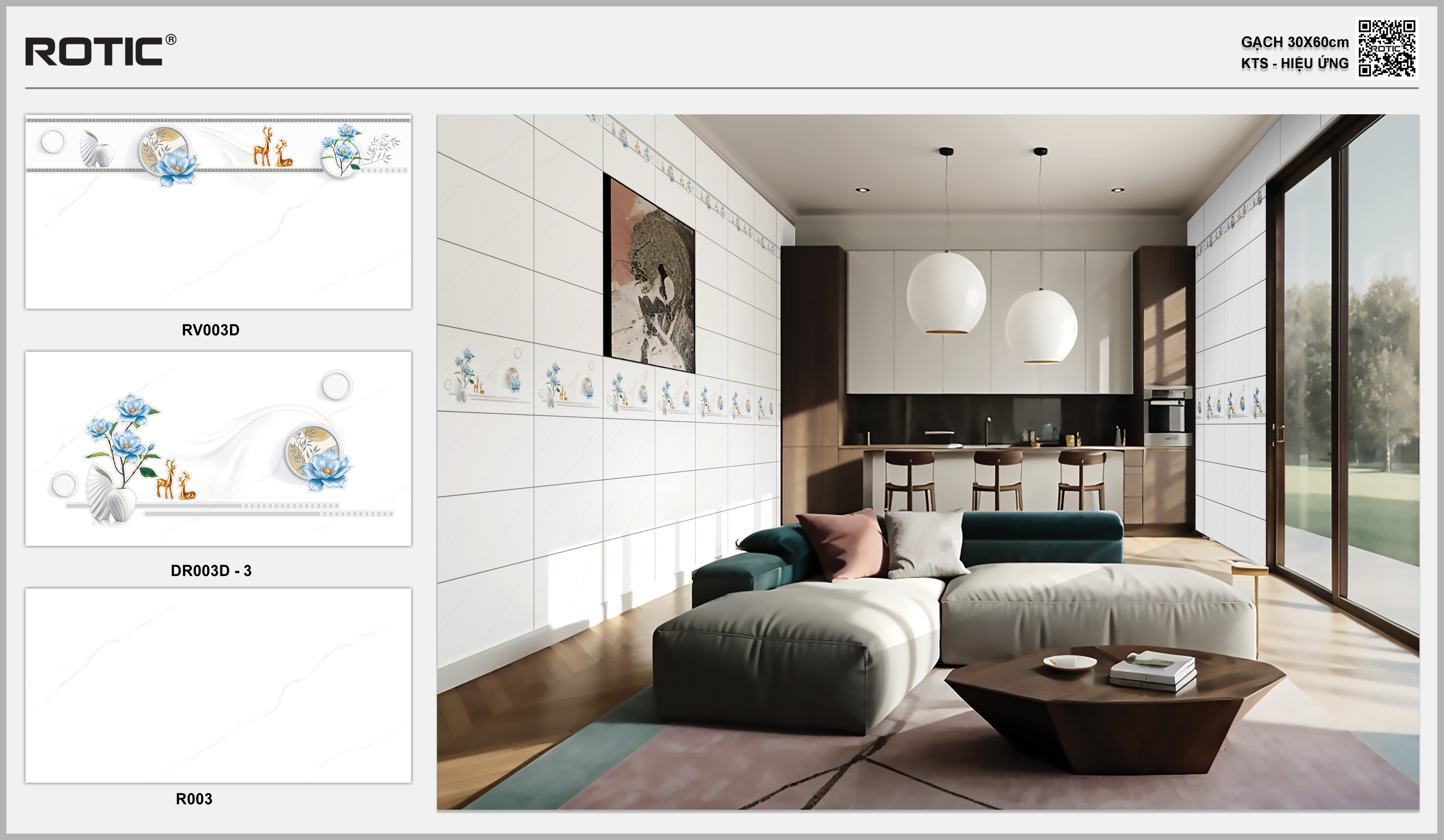Select the plain R003 tile sample image

[218, 685]
